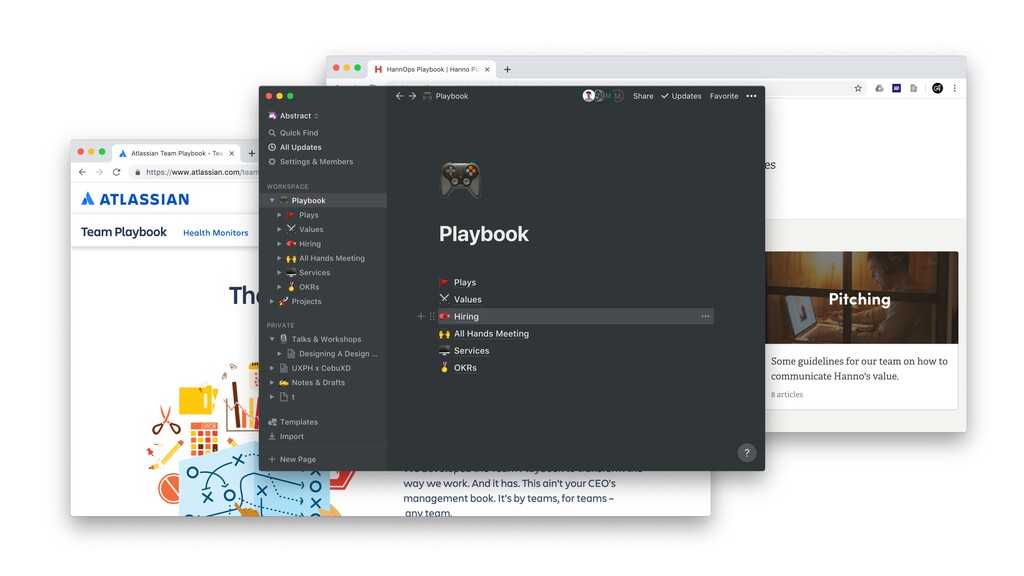Click the Playbook breadcrumb in the top bar
This screenshot has width=1024, height=576.
point(445,96)
